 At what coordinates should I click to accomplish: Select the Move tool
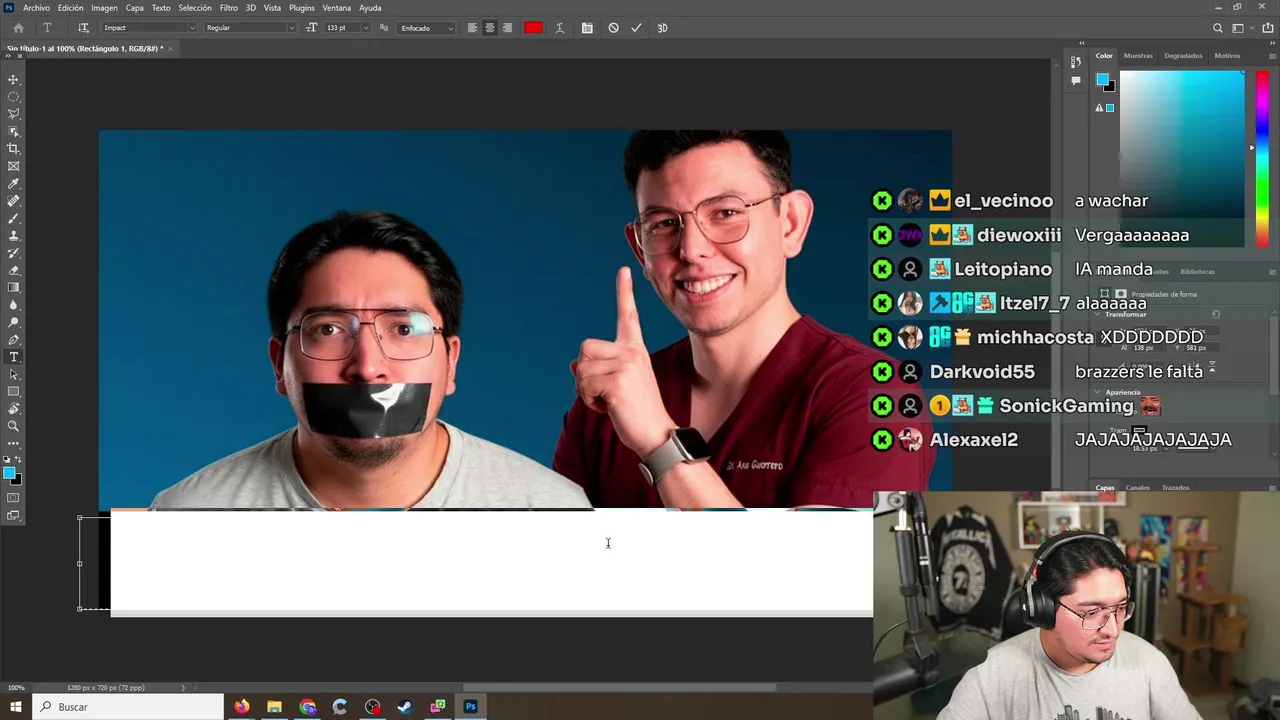14,80
